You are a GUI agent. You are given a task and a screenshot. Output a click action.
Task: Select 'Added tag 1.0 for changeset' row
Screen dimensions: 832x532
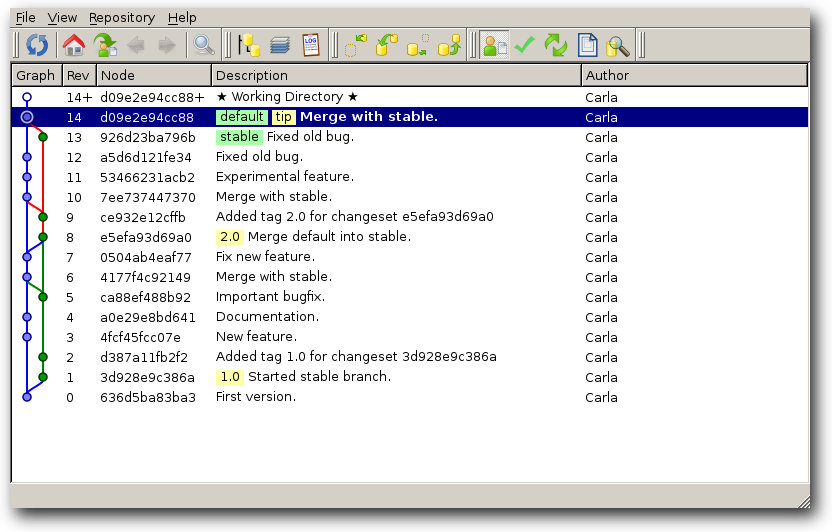click(410, 357)
